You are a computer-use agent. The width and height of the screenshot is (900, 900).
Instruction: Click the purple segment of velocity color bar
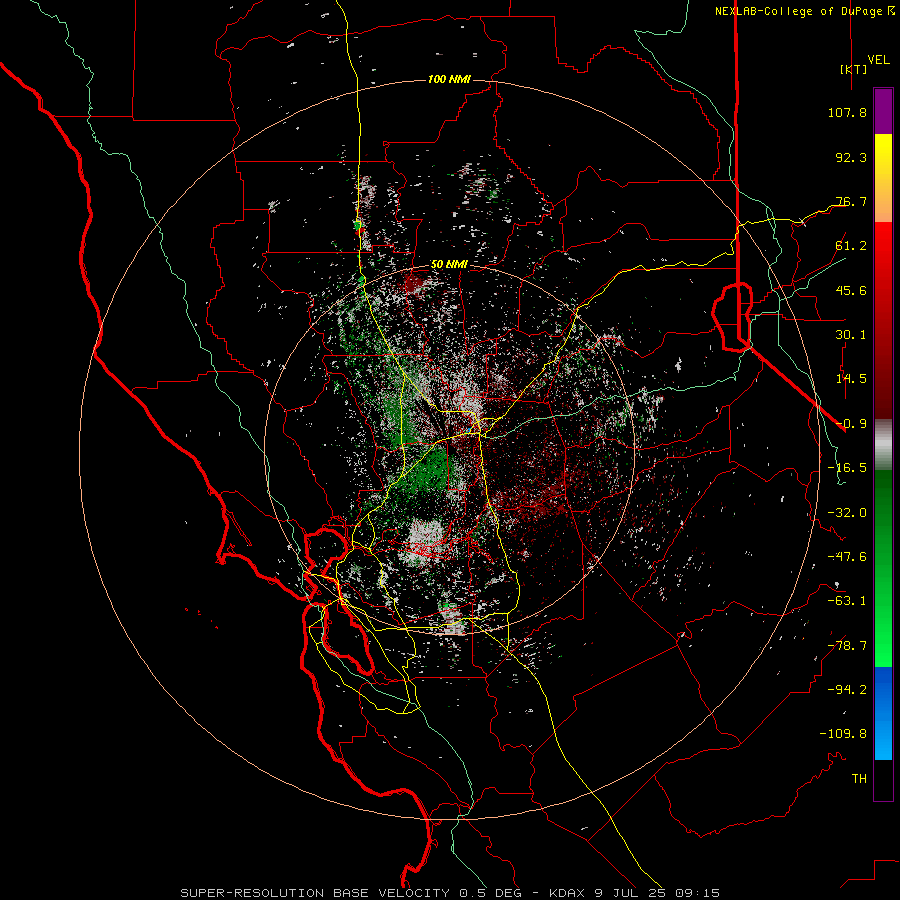[x=883, y=111]
